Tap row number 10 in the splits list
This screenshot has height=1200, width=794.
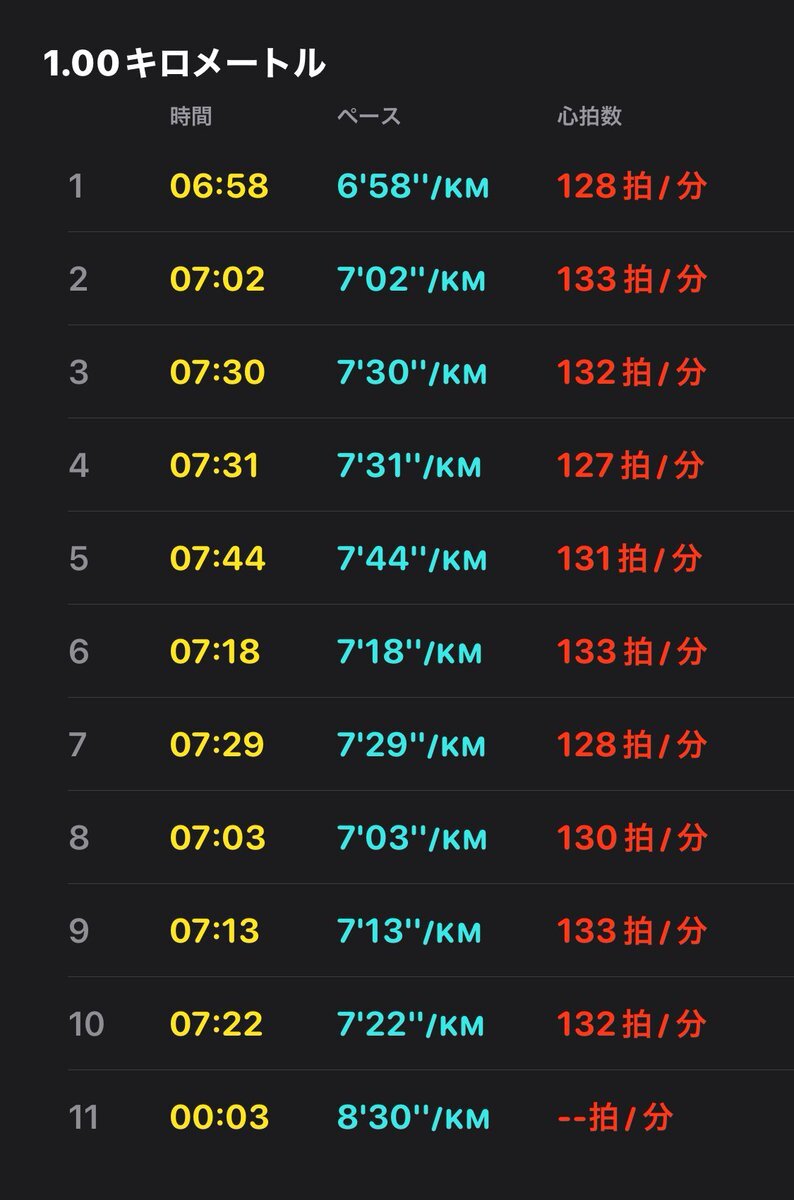(86, 1023)
